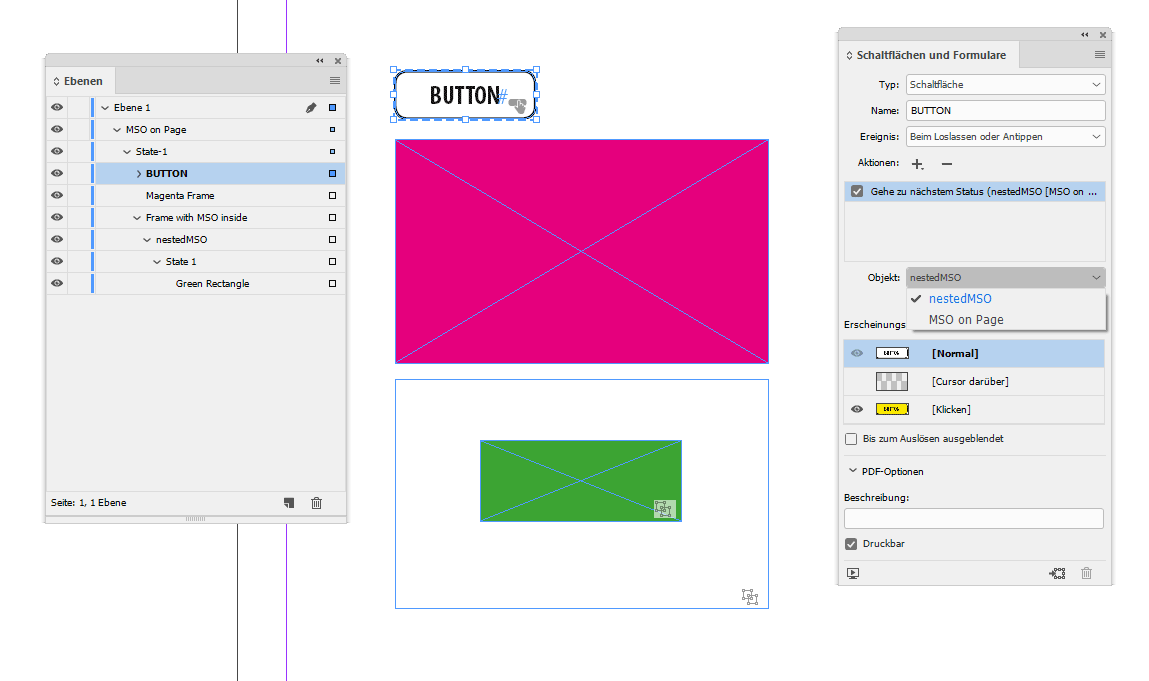Create new layer via Ebenen panel icon
The width and height of the screenshot is (1149, 681).
pos(288,504)
